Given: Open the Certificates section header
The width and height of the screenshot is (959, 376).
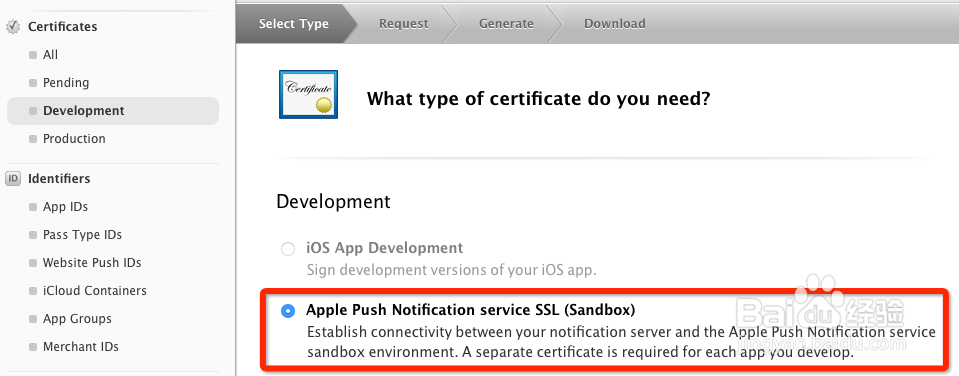Looking at the screenshot, I should pos(62,27).
